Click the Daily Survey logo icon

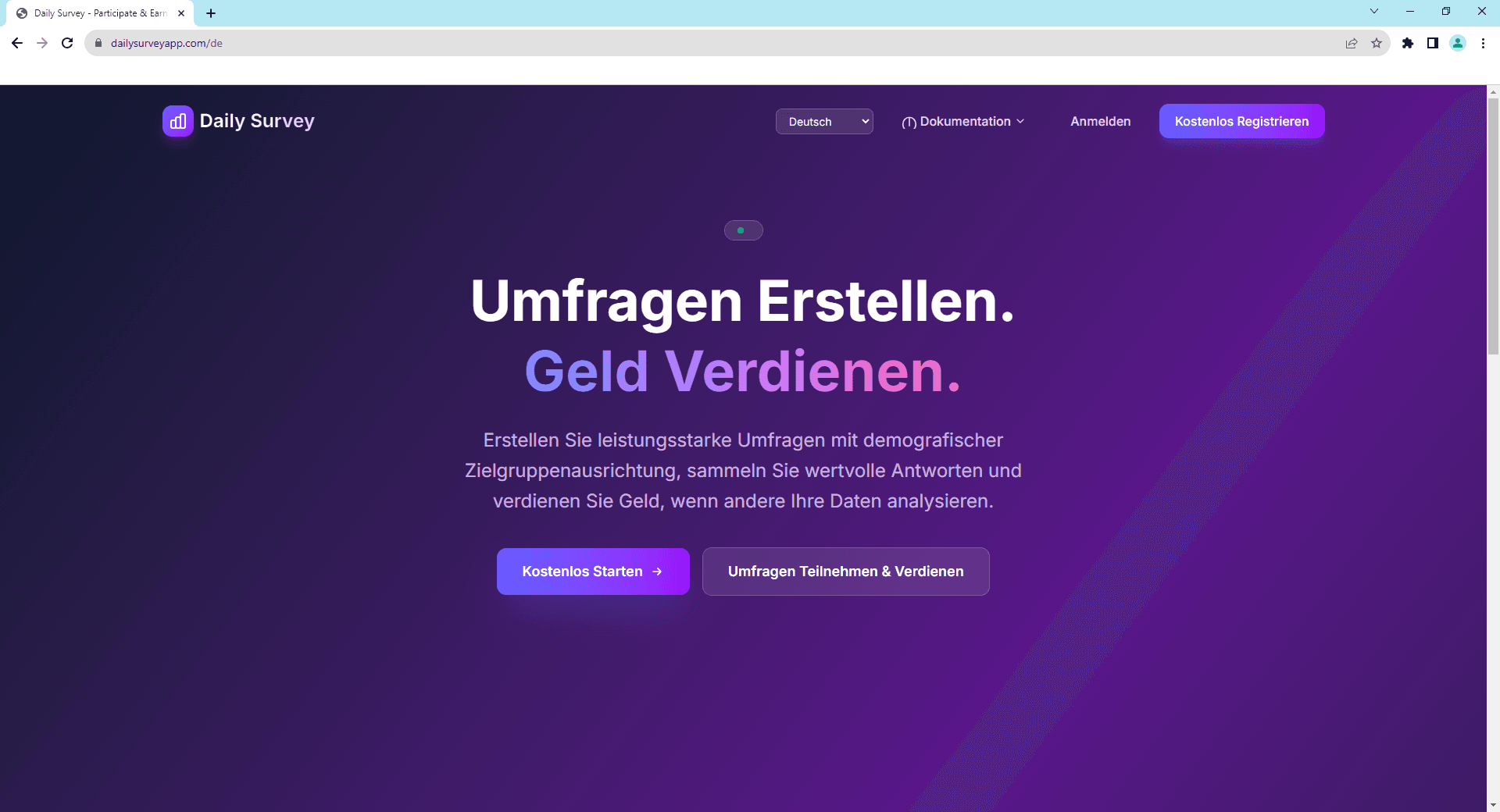[177, 121]
